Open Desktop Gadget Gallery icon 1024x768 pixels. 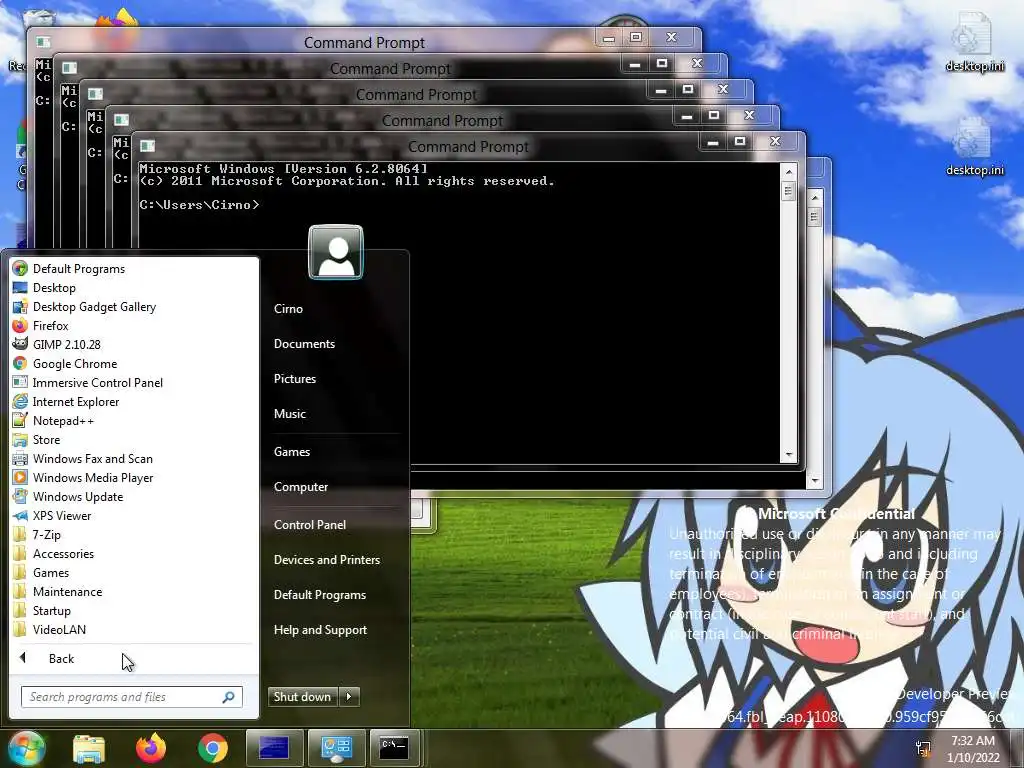(20, 306)
